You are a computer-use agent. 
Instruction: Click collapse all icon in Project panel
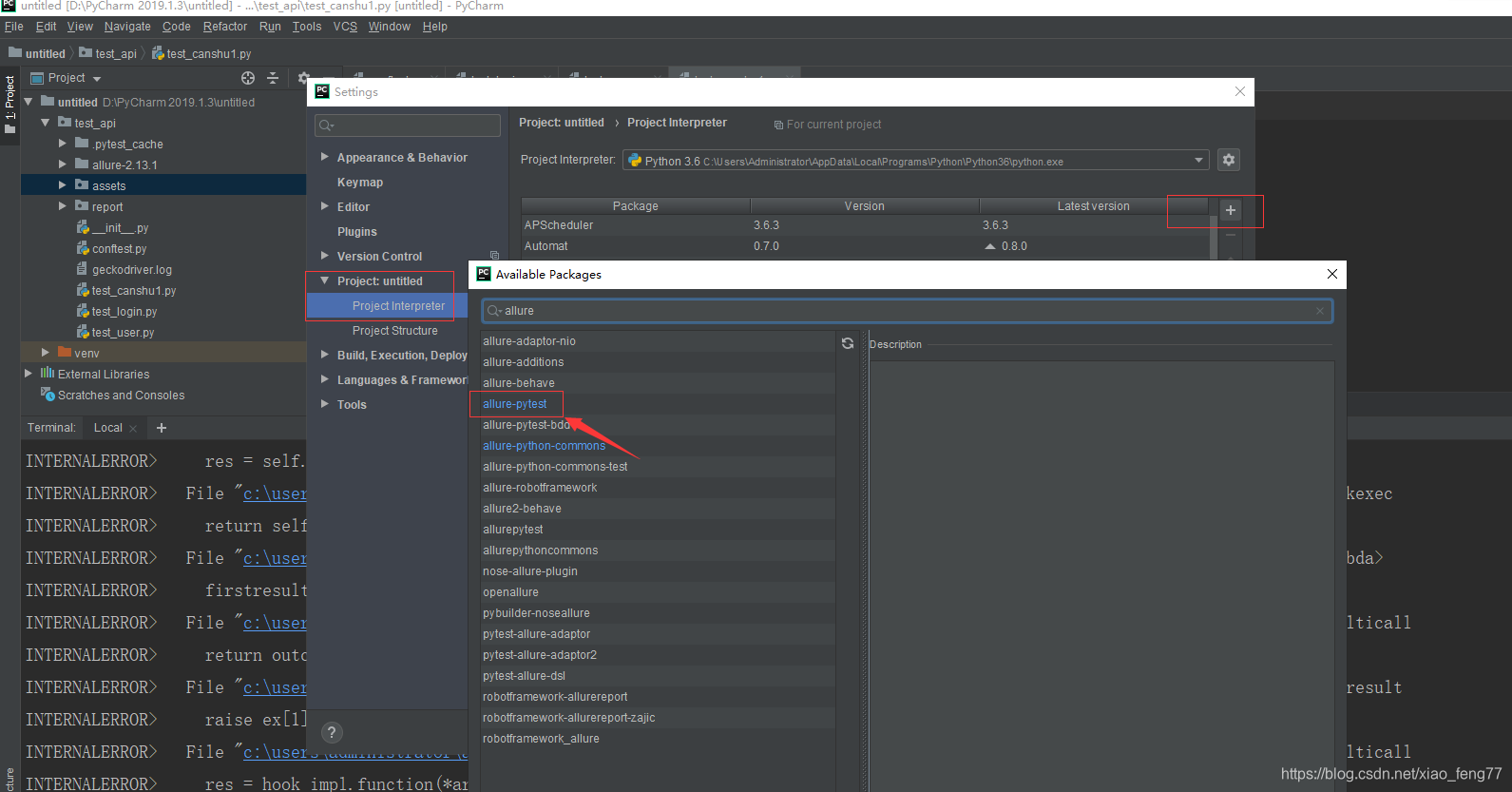coord(273,78)
